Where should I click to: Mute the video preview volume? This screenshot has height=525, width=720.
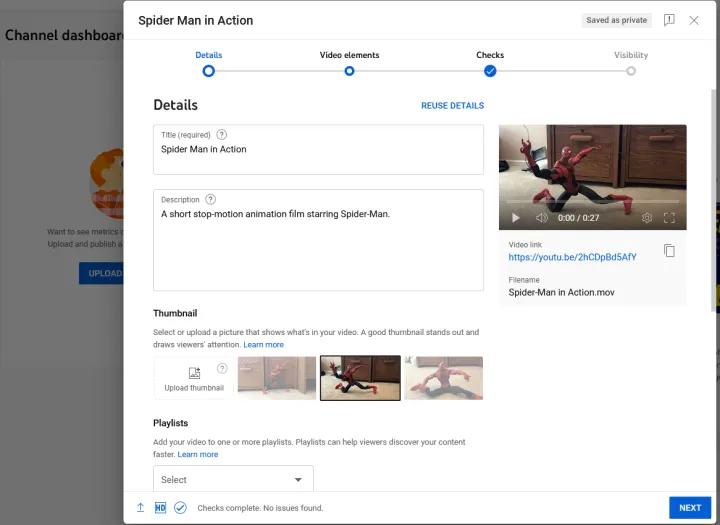pyautogui.click(x=541, y=217)
